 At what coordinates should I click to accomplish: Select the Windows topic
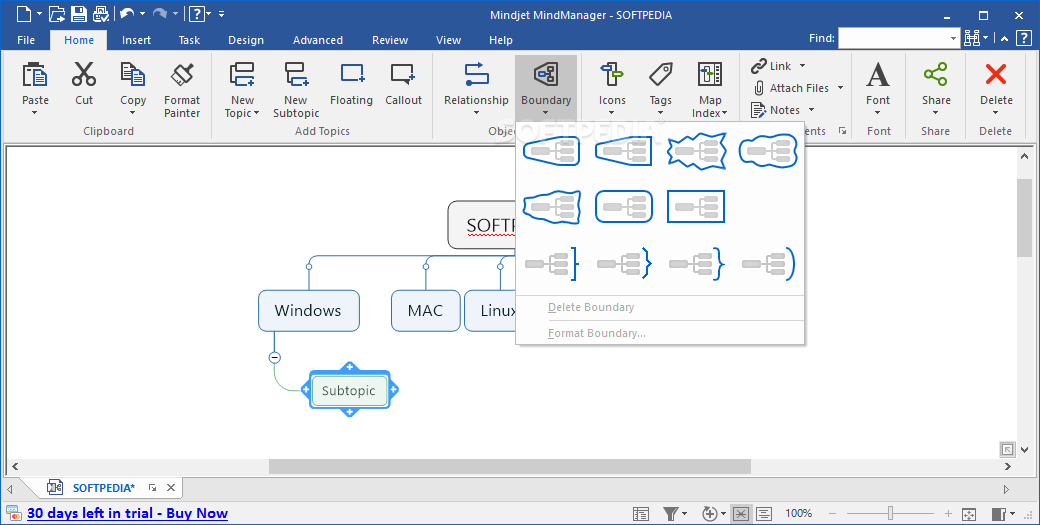pyautogui.click(x=308, y=310)
